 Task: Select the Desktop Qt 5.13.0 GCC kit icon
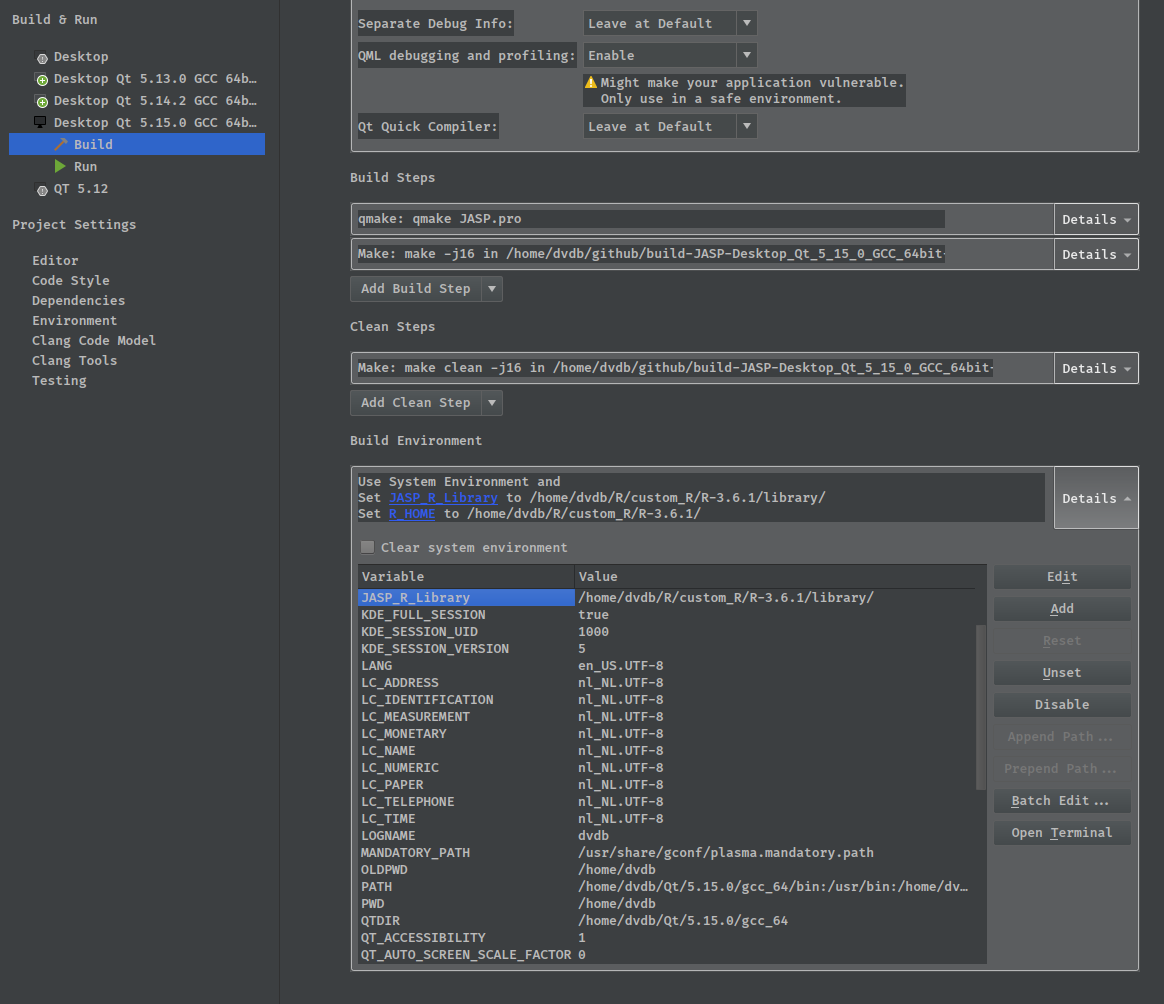[41, 79]
